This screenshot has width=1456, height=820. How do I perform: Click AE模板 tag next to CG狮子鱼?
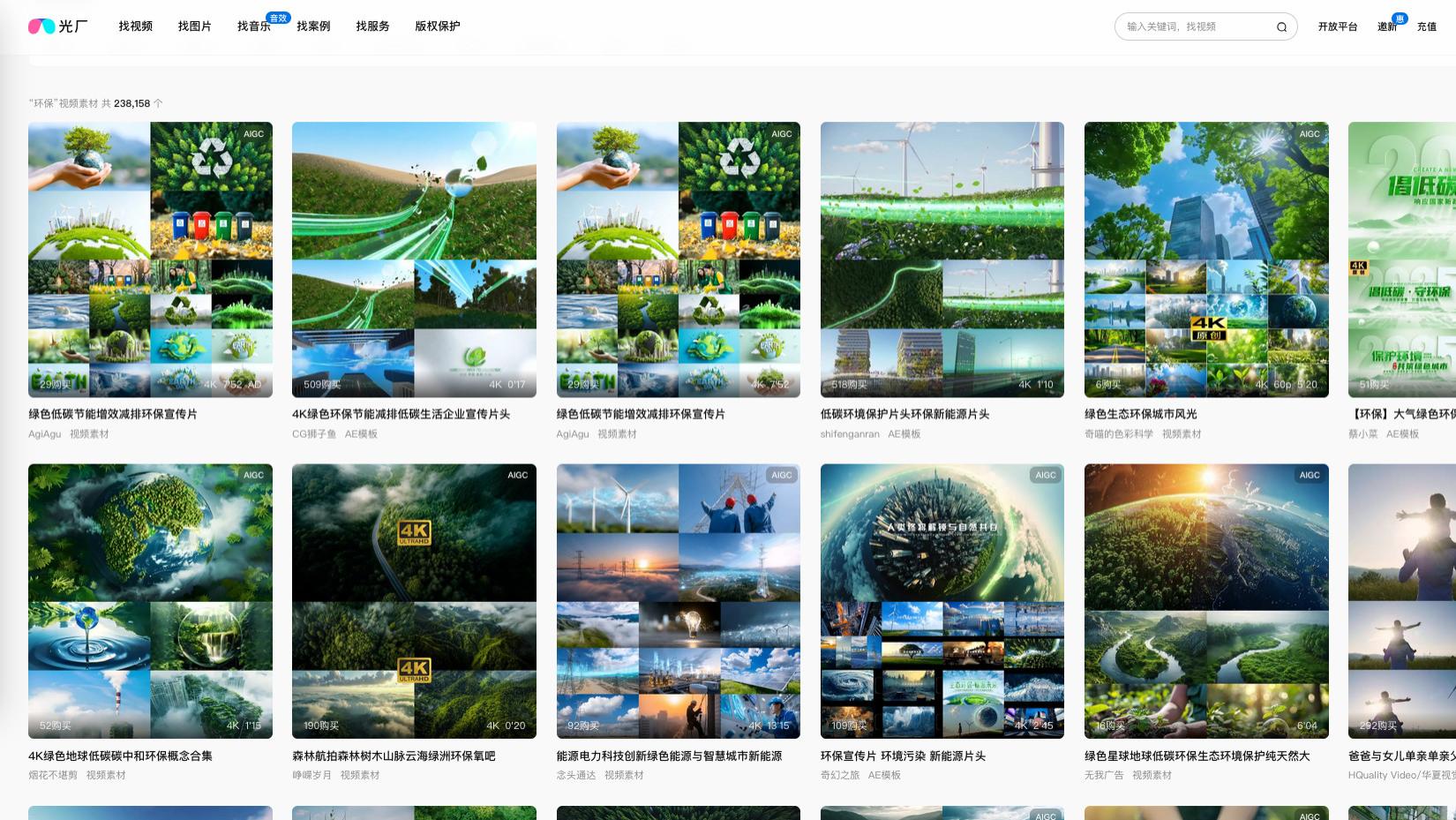361,434
